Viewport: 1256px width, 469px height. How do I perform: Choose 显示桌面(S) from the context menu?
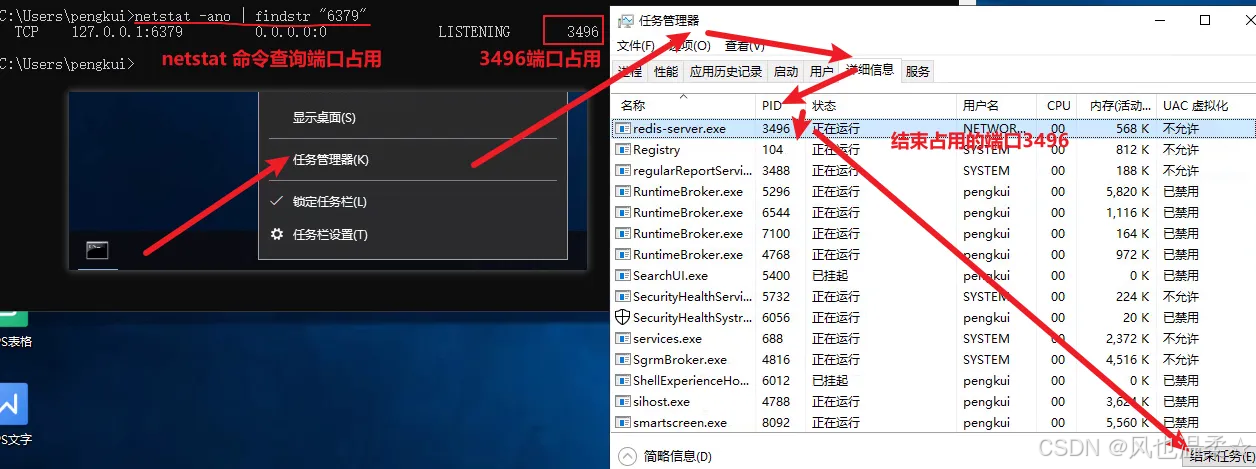(x=324, y=117)
